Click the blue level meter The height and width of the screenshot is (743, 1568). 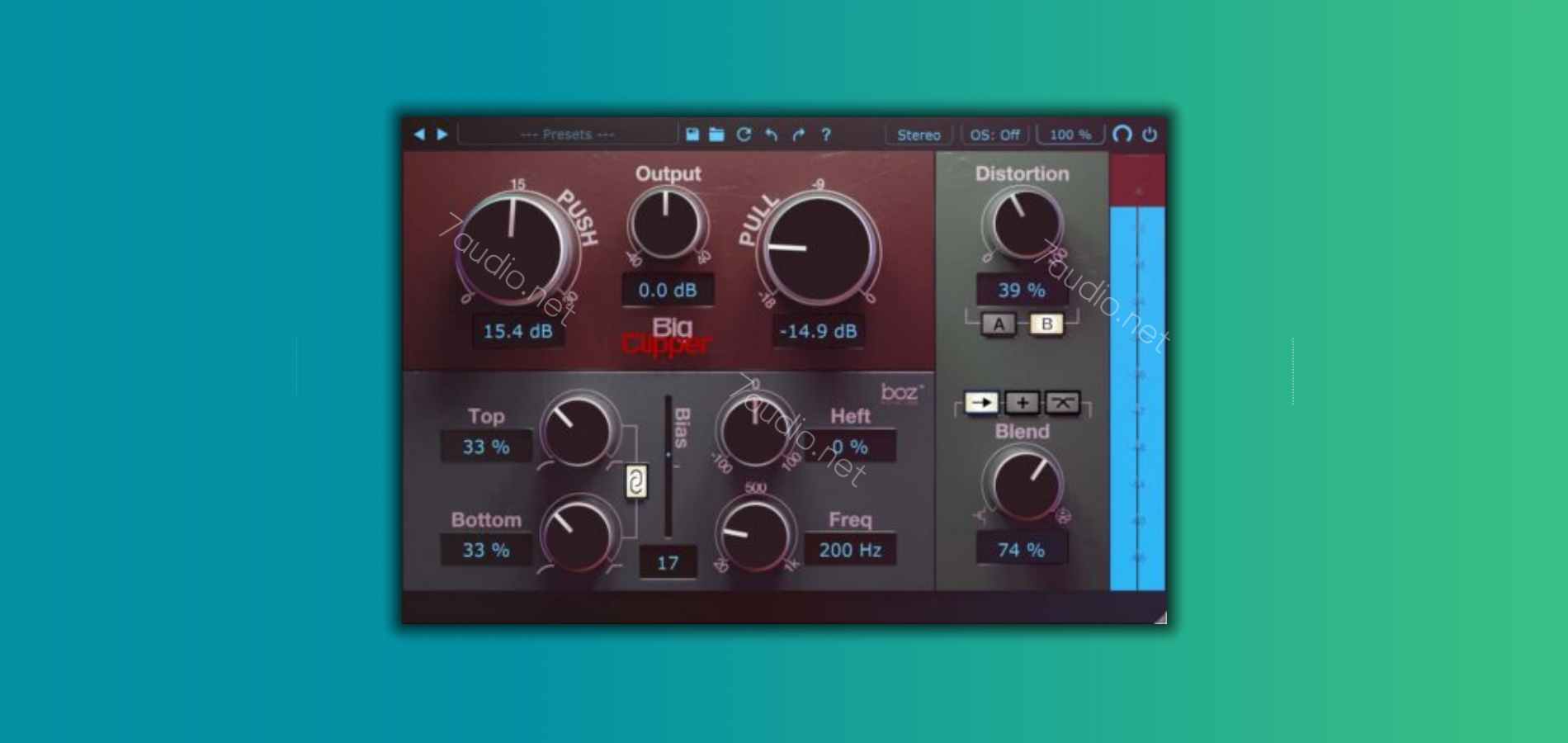(x=1137, y=398)
